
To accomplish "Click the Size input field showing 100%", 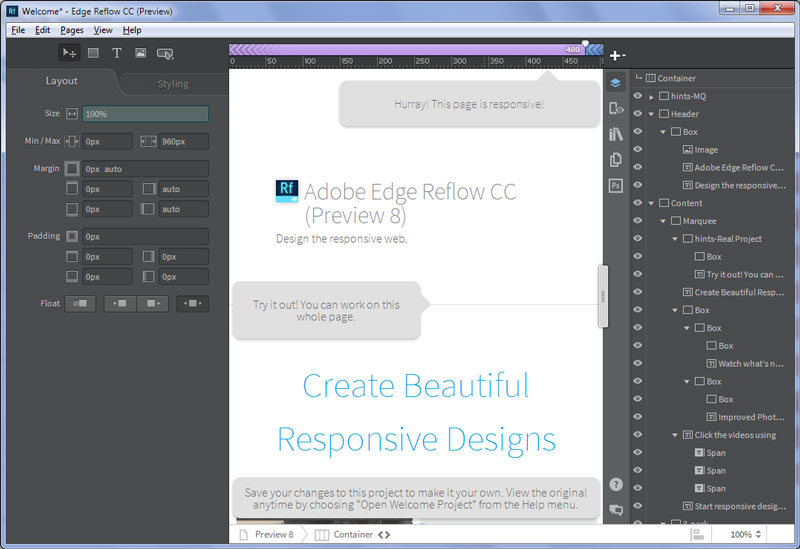I will [145, 114].
